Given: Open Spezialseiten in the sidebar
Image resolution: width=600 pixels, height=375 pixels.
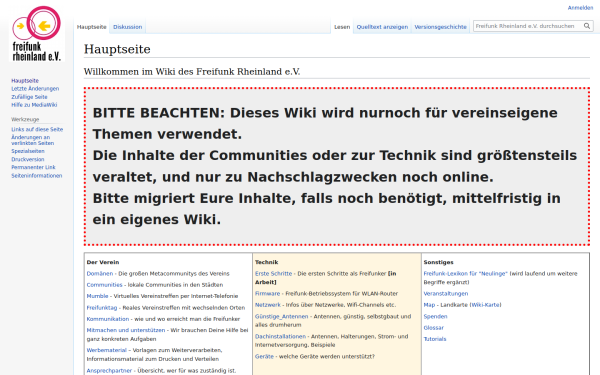Looking at the screenshot, I should point(28,151).
